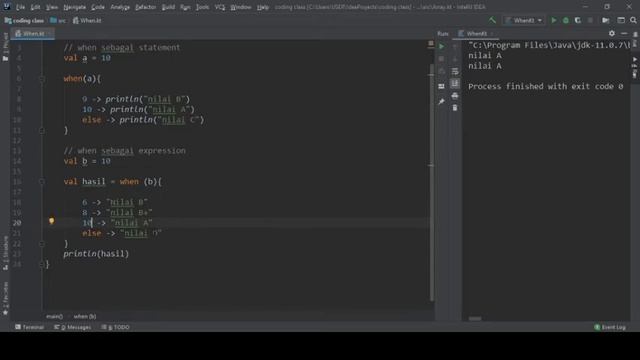This screenshot has height=360, width=640.
Task: Start debugging with the green bug icon
Action: click(566, 20)
